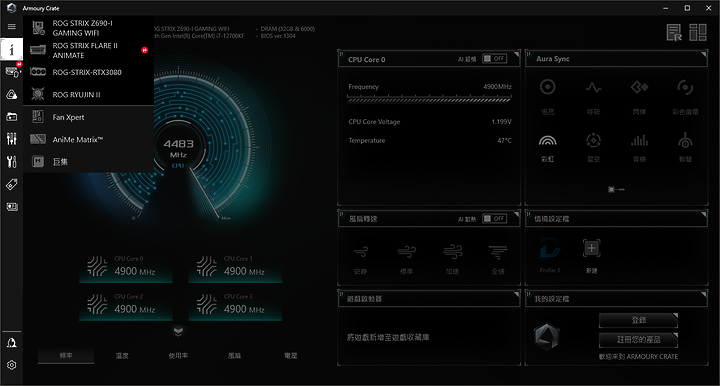The width and height of the screenshot is (720, 386).
Task: Toggle the AI 散熱 cooling switch
Action: coord(495,218)
